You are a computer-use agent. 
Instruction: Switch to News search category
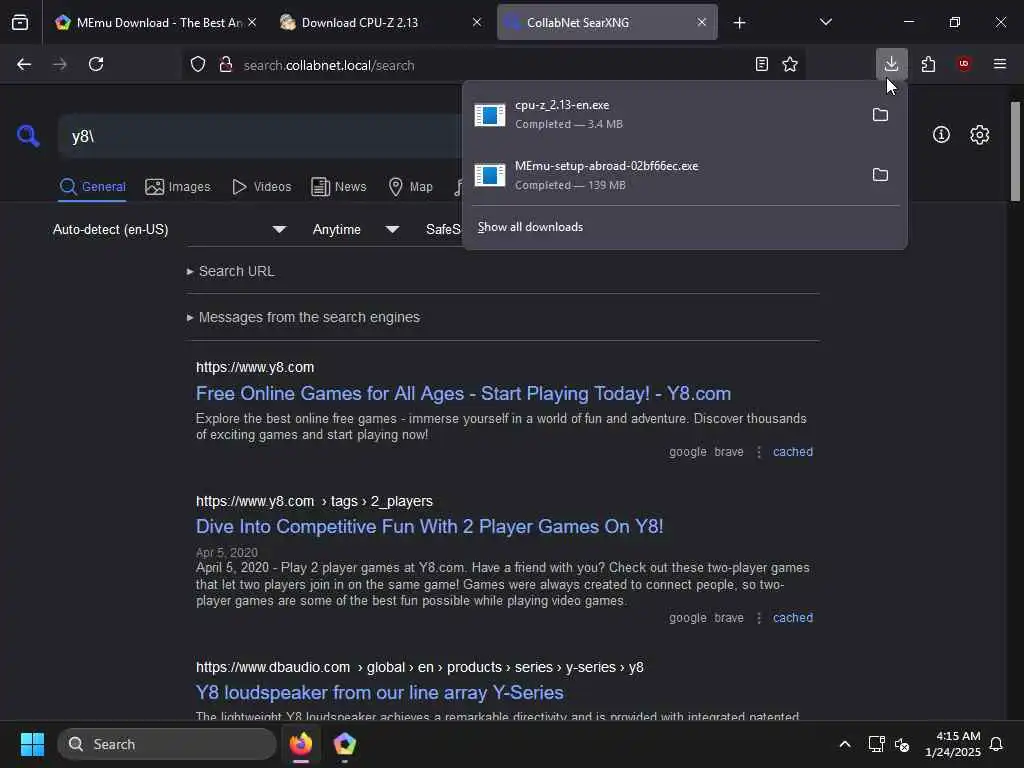point(339,187)
